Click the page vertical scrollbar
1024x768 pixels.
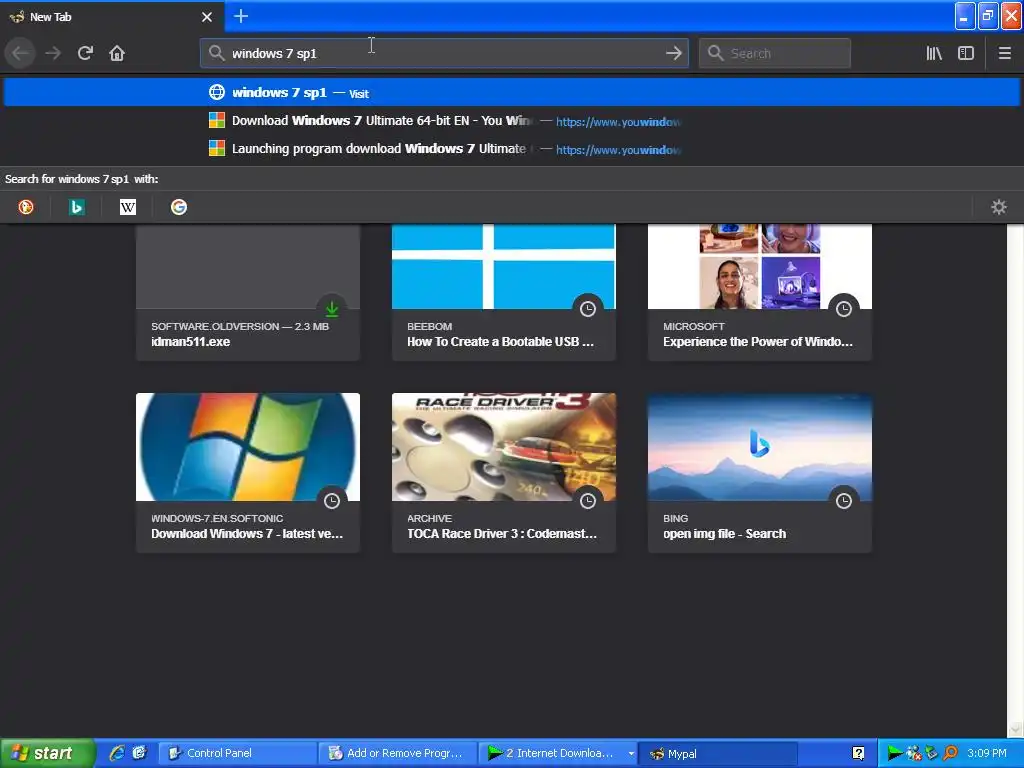[1015, 481]
